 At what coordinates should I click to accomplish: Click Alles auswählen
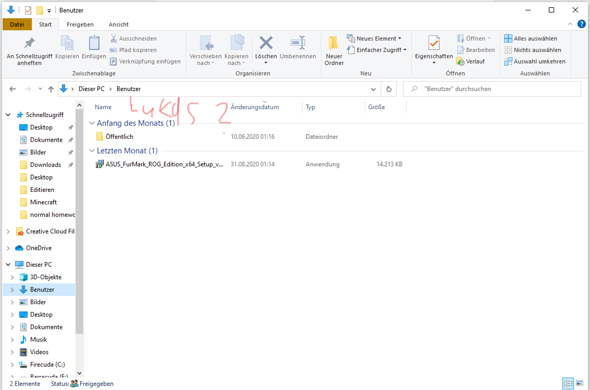(x=531, y=38)
